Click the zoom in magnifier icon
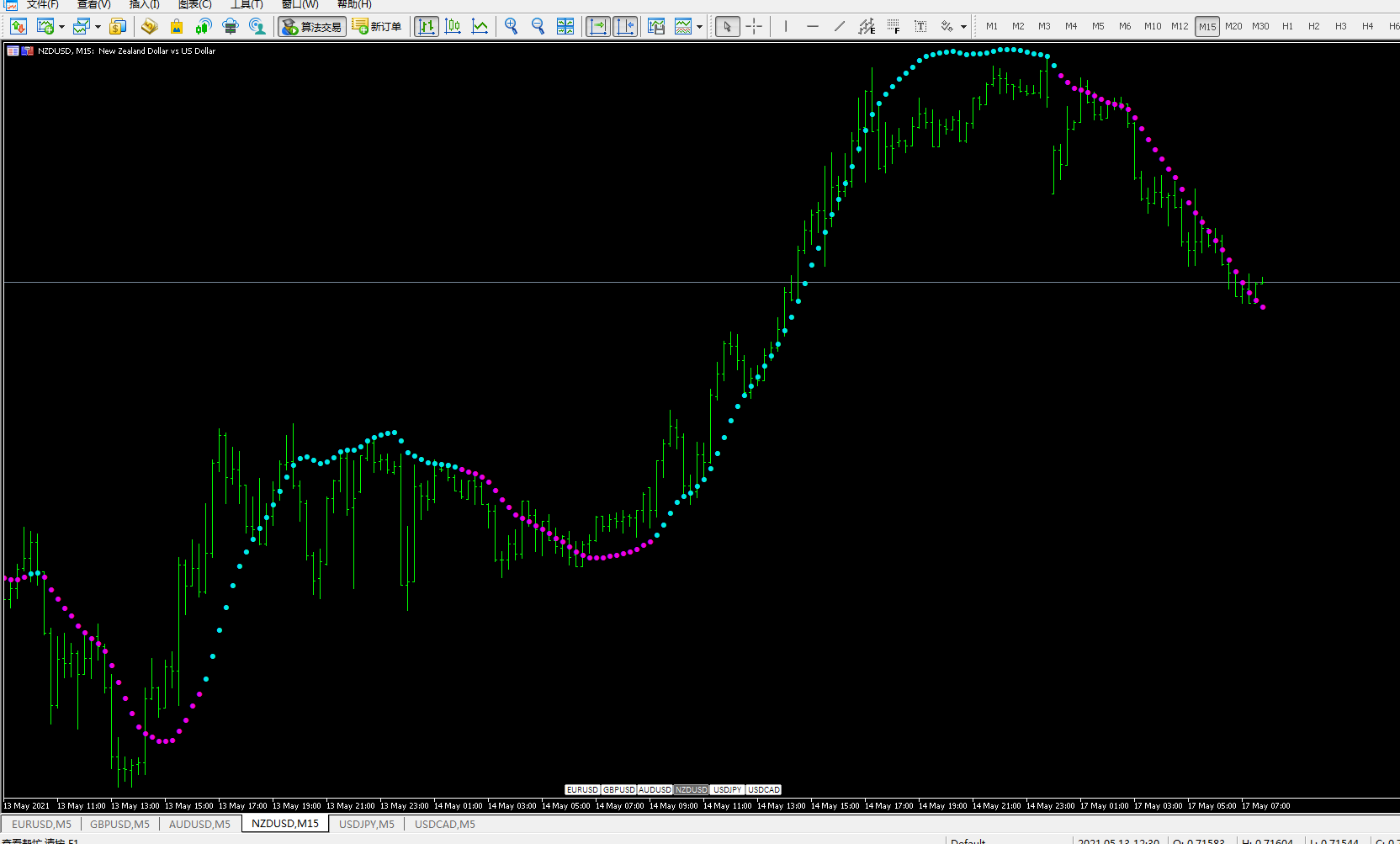This screenshot has width=1400, height=844. coord(511,26)
